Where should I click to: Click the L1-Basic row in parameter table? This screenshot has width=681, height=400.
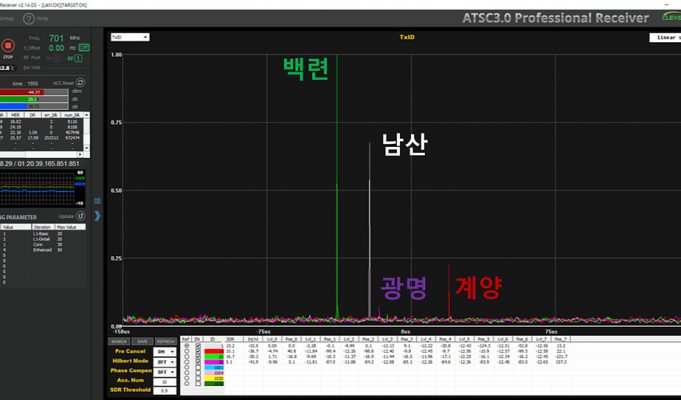coord(43,234)
